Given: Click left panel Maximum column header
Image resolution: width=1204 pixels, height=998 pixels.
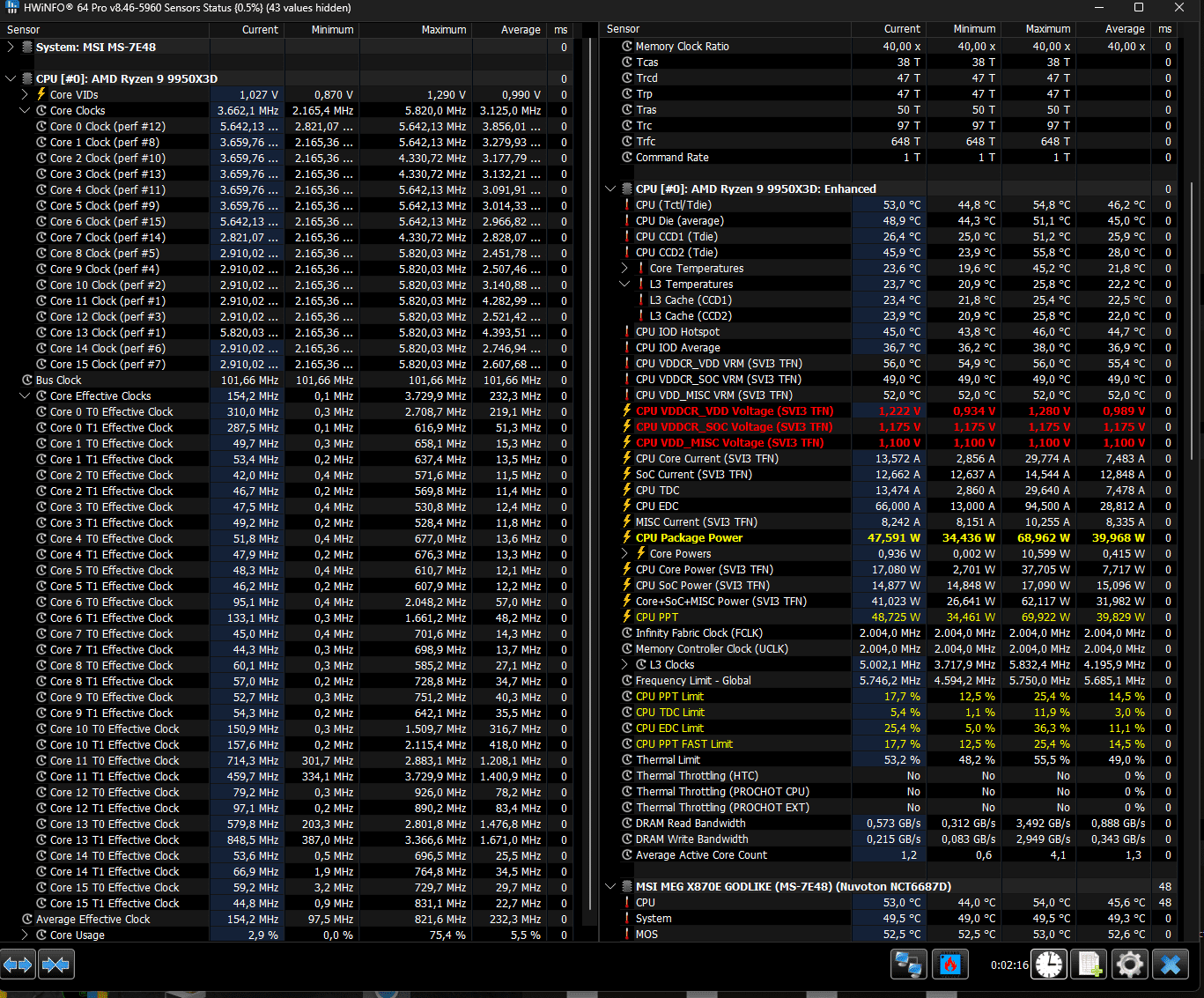Looking at the screenshot, I should pos(415,29).
